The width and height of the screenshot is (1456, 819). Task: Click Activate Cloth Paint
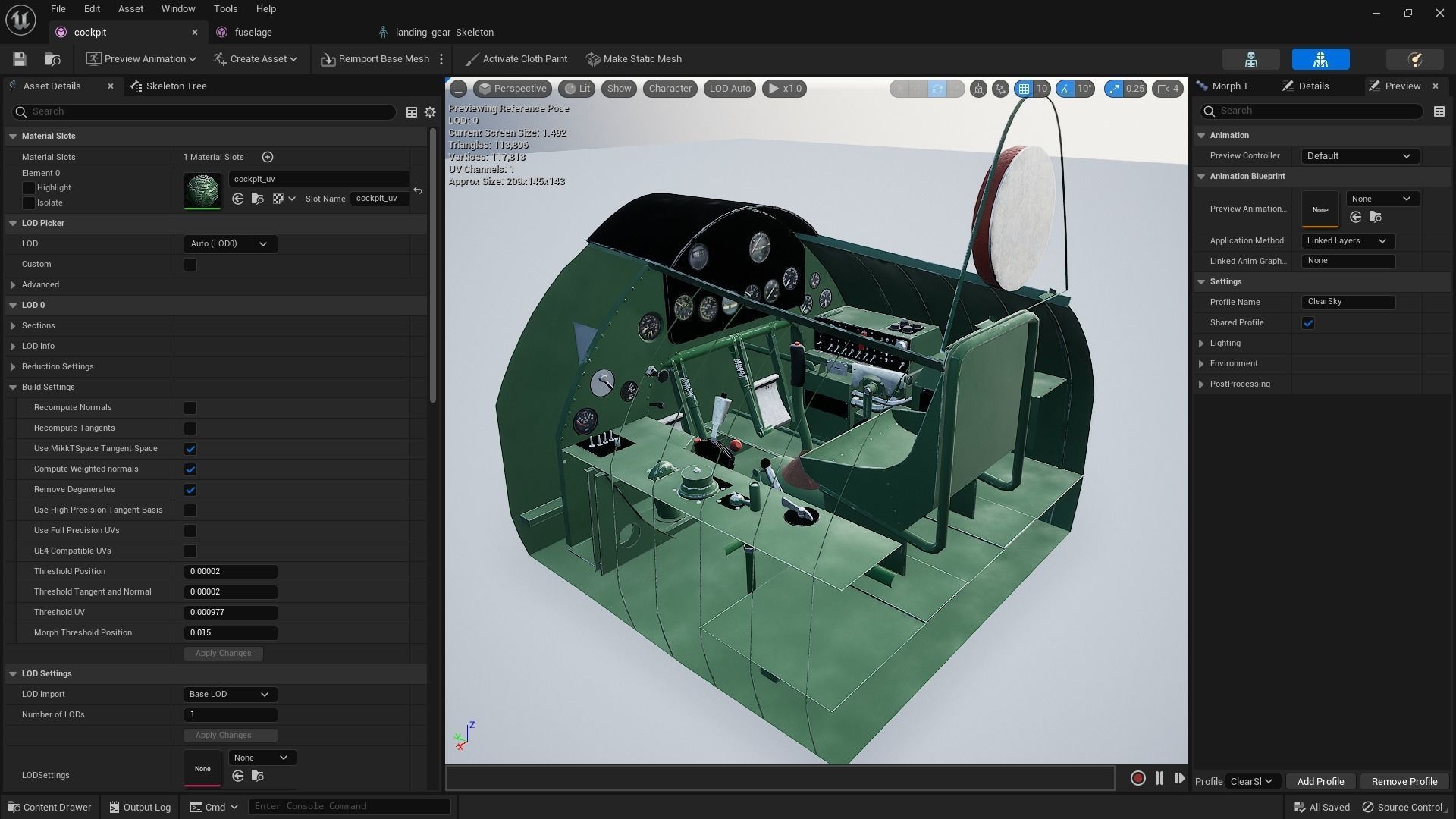tap(516, 59)
